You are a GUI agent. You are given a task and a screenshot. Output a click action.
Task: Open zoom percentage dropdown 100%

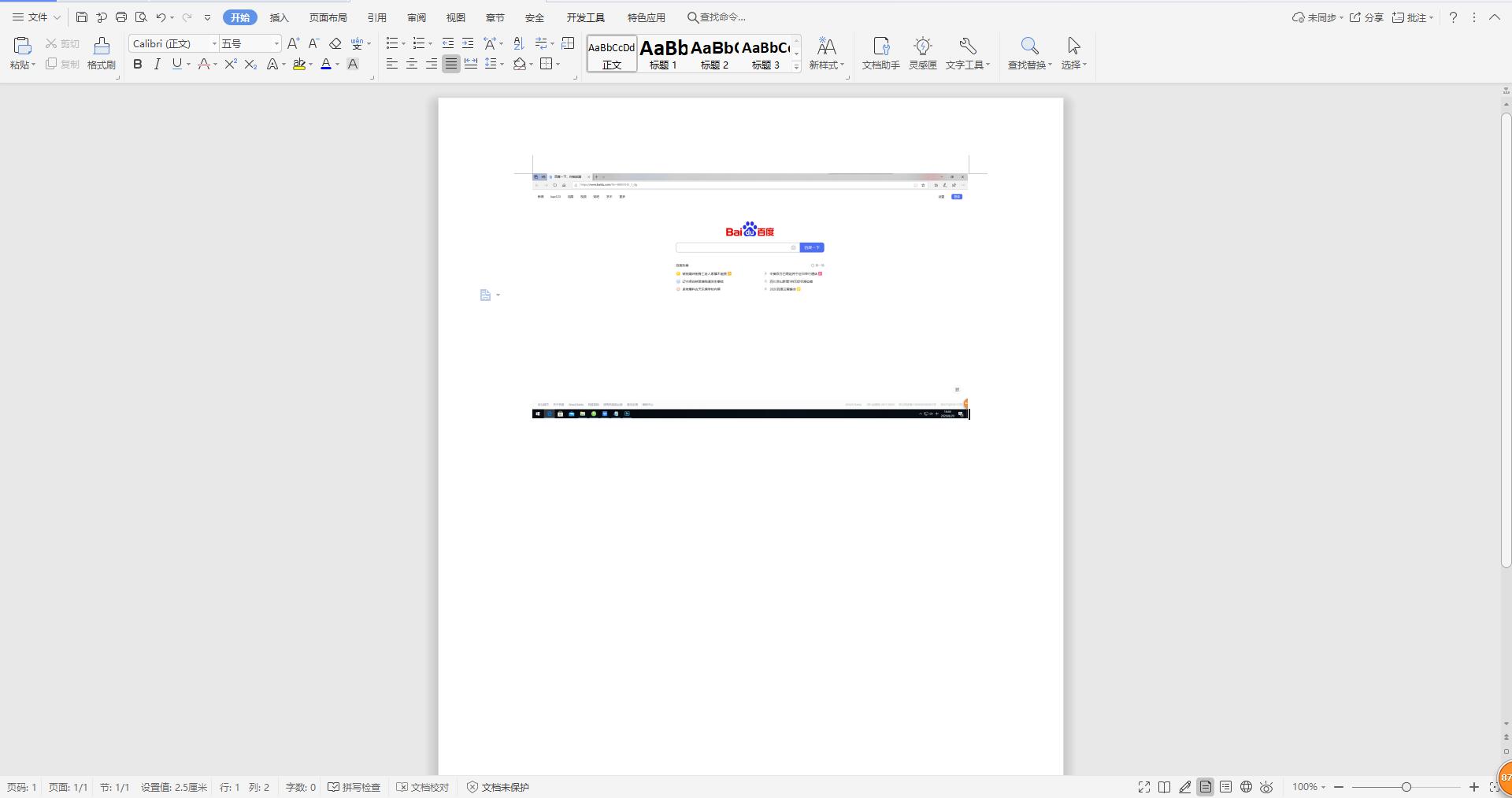pos(1309,787)
